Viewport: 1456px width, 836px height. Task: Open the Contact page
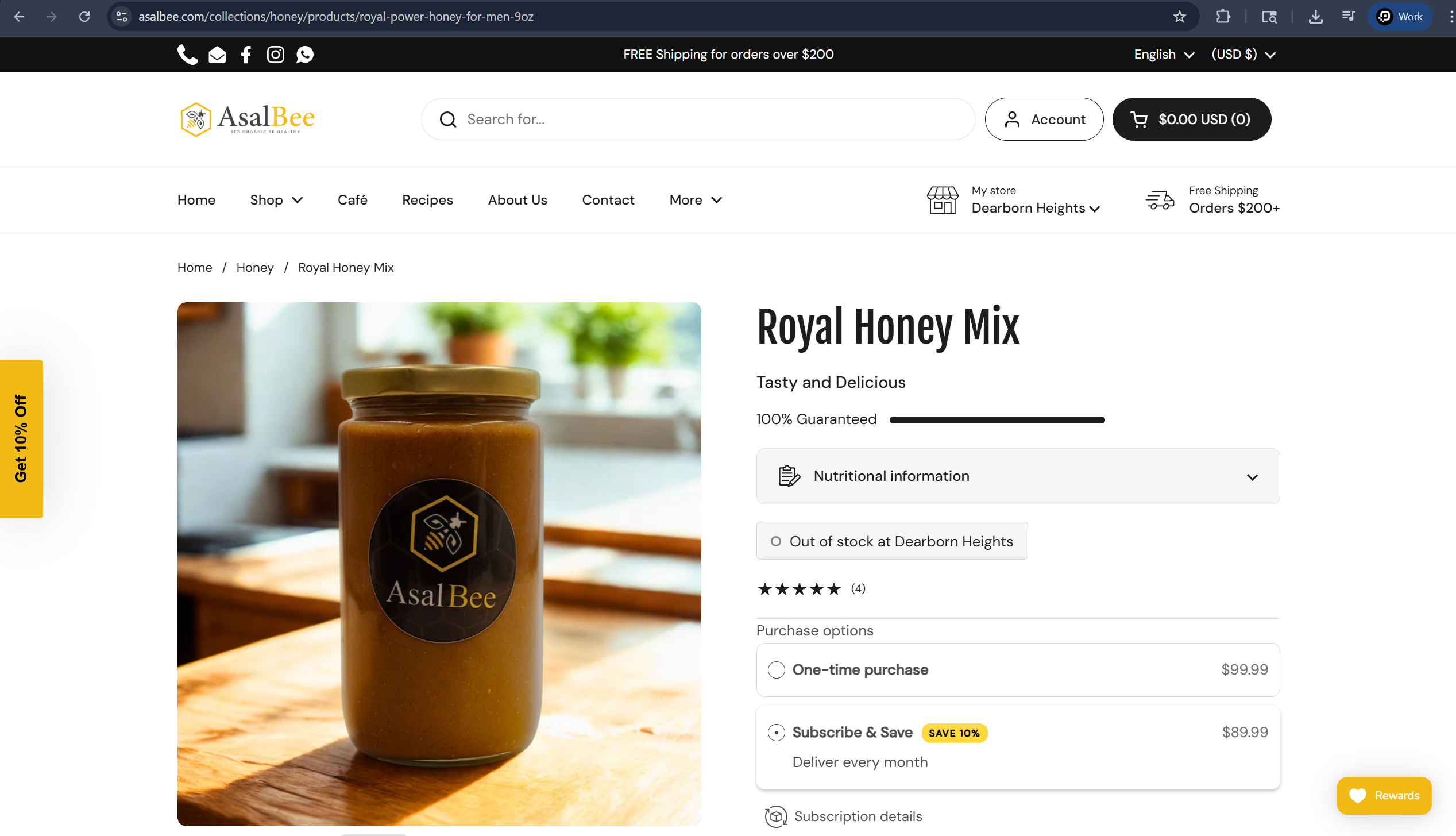pos(608,200)
